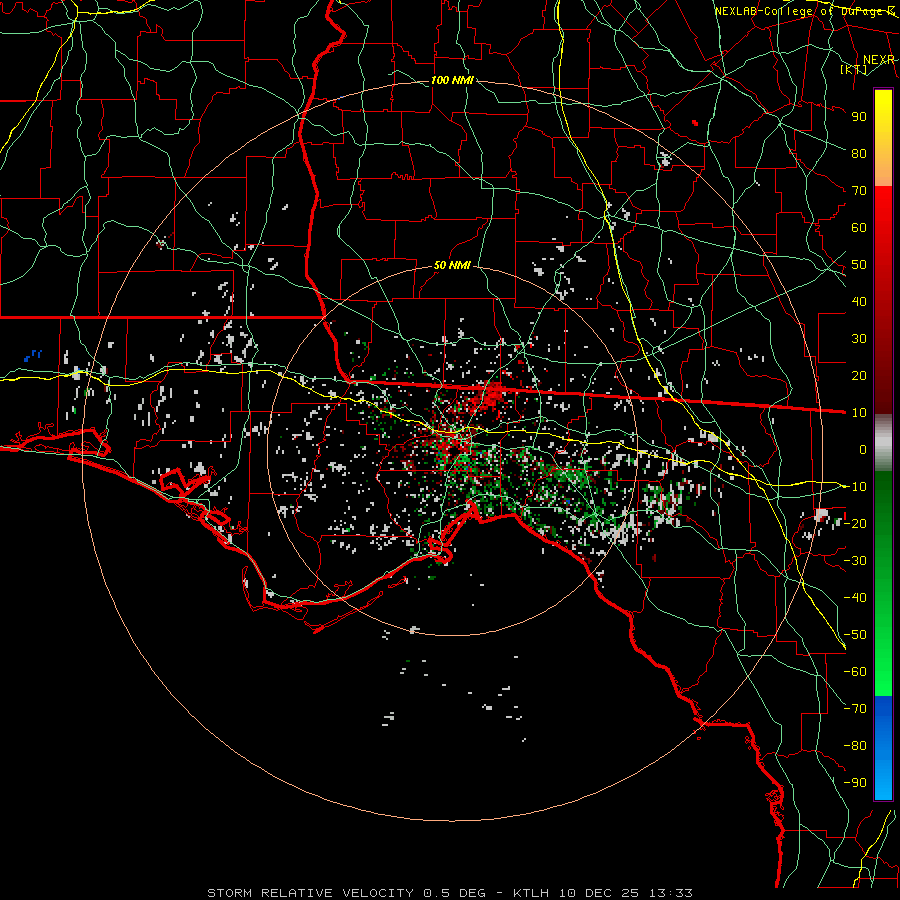The width and height of the screenshot is (900, 900).
Task: Click the 0 value on the velocity scale
Action: [863, 449]
